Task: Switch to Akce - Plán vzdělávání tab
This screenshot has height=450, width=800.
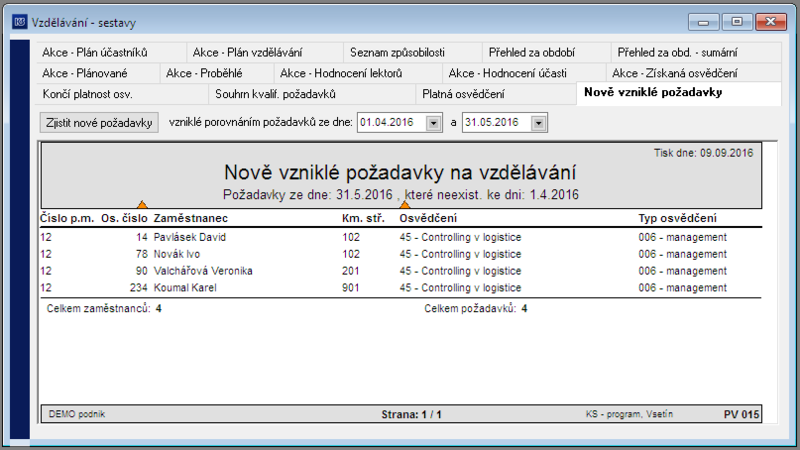Action: (264, 53)
